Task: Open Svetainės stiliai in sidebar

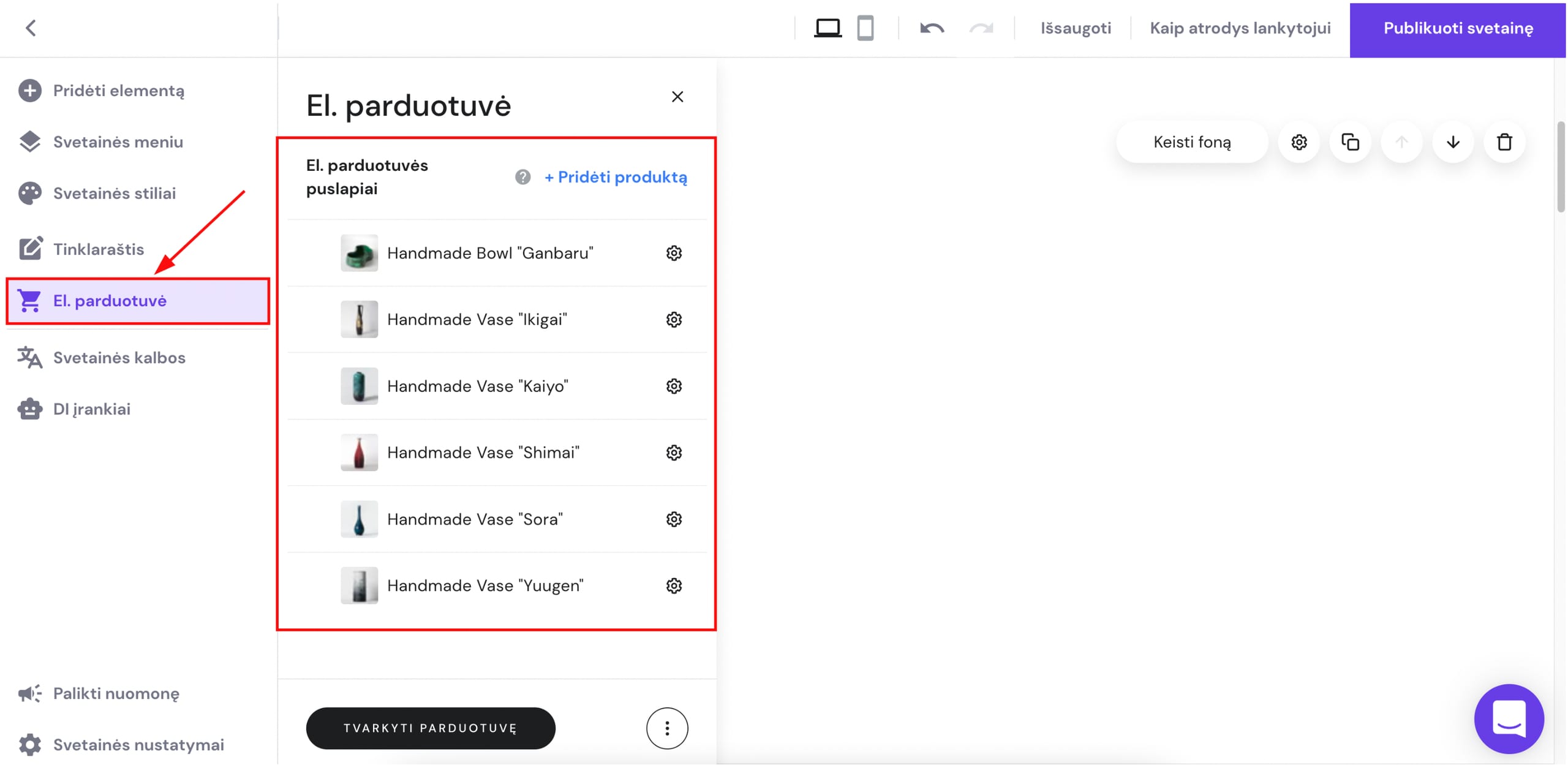Action: point(114,194)
